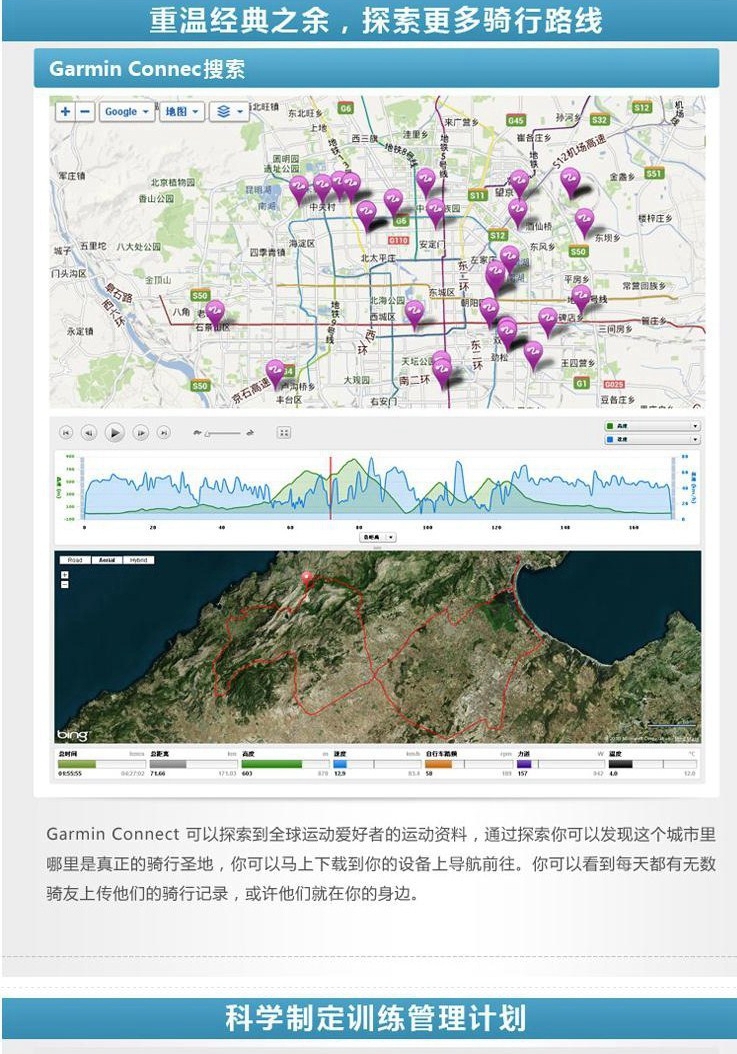737x1054 pixels.
Task: Zoom out on the Bing aerial map
Action: 65,584
